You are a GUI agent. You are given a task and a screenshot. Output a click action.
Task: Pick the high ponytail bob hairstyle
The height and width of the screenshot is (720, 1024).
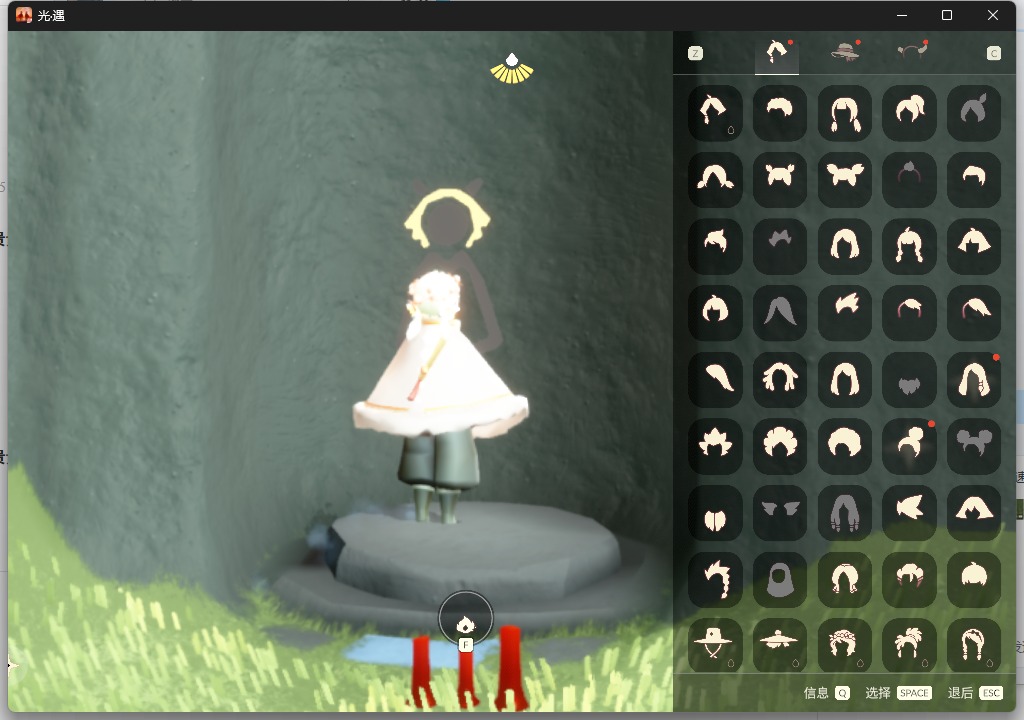(x=909, y=112)
